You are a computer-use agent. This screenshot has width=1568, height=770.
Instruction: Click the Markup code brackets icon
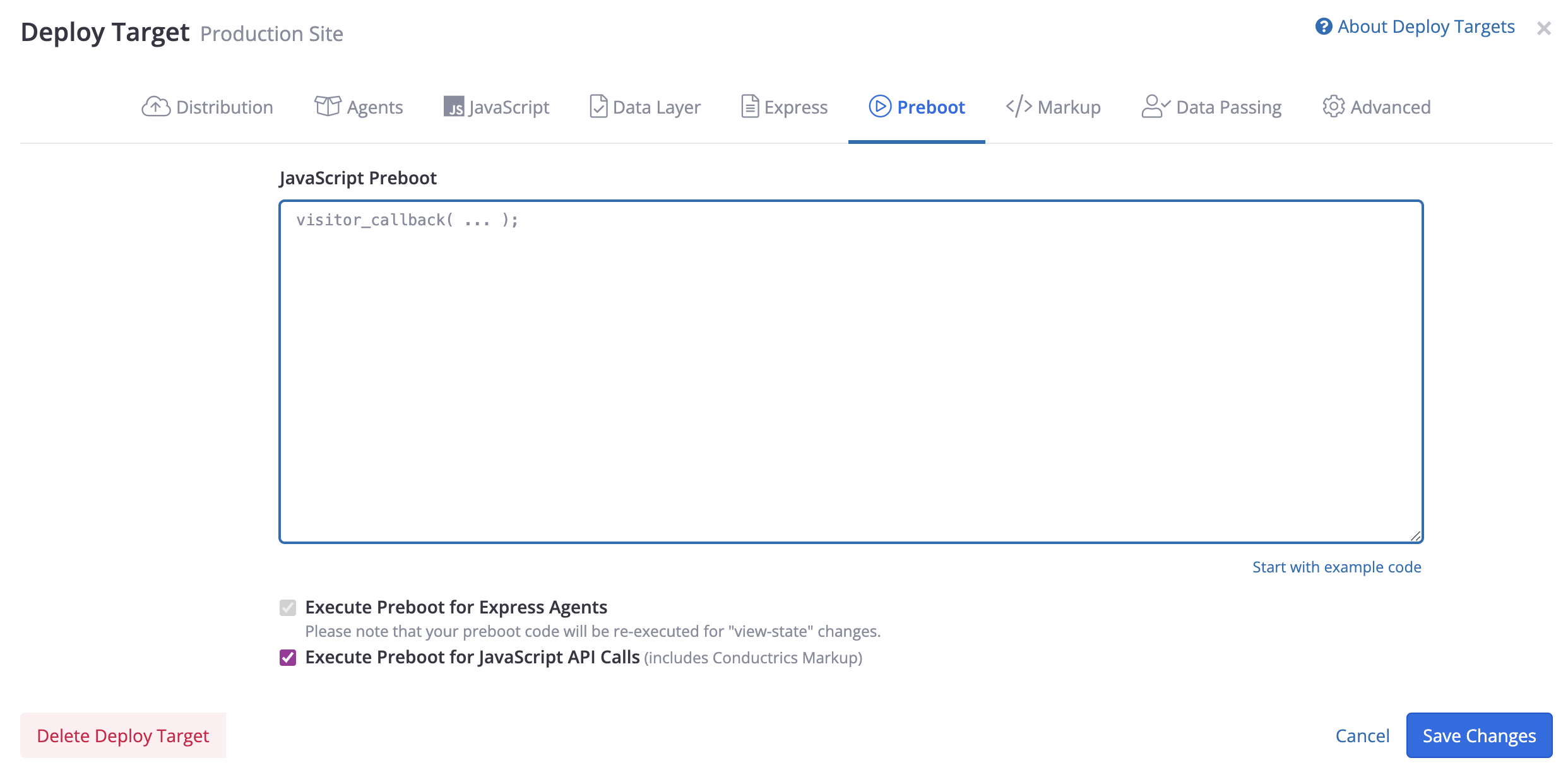pos(1019,107)
